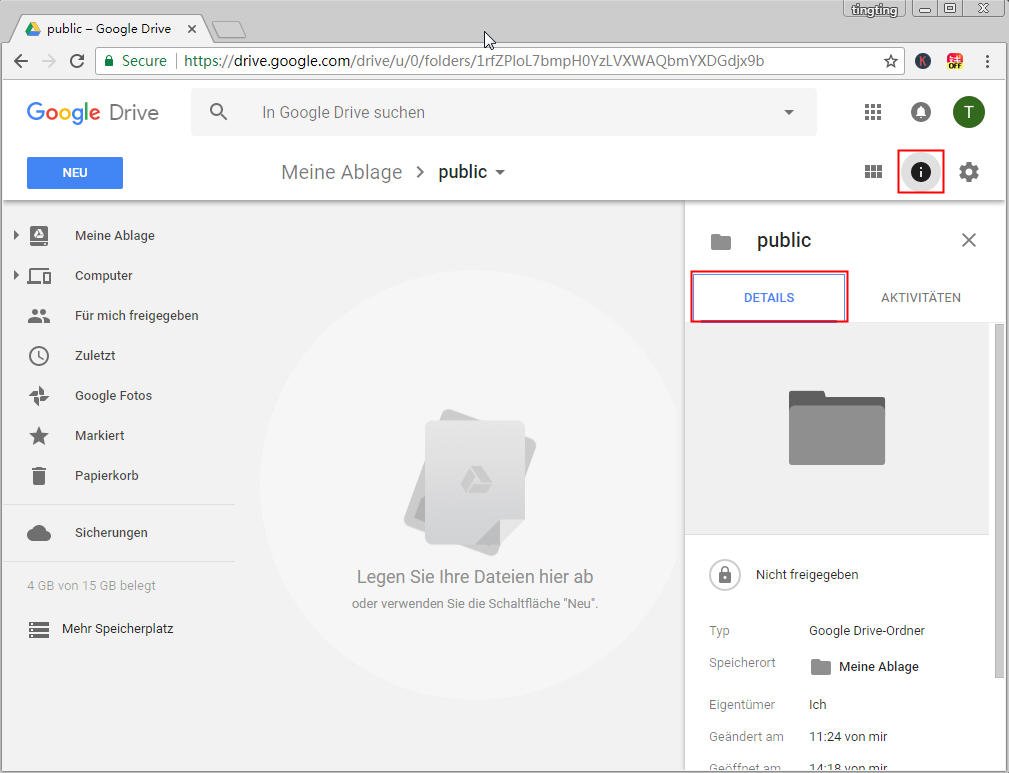Screen dimensions: 1009x773
Task: Click the details panel scrollbar
Action: (999, 501)
